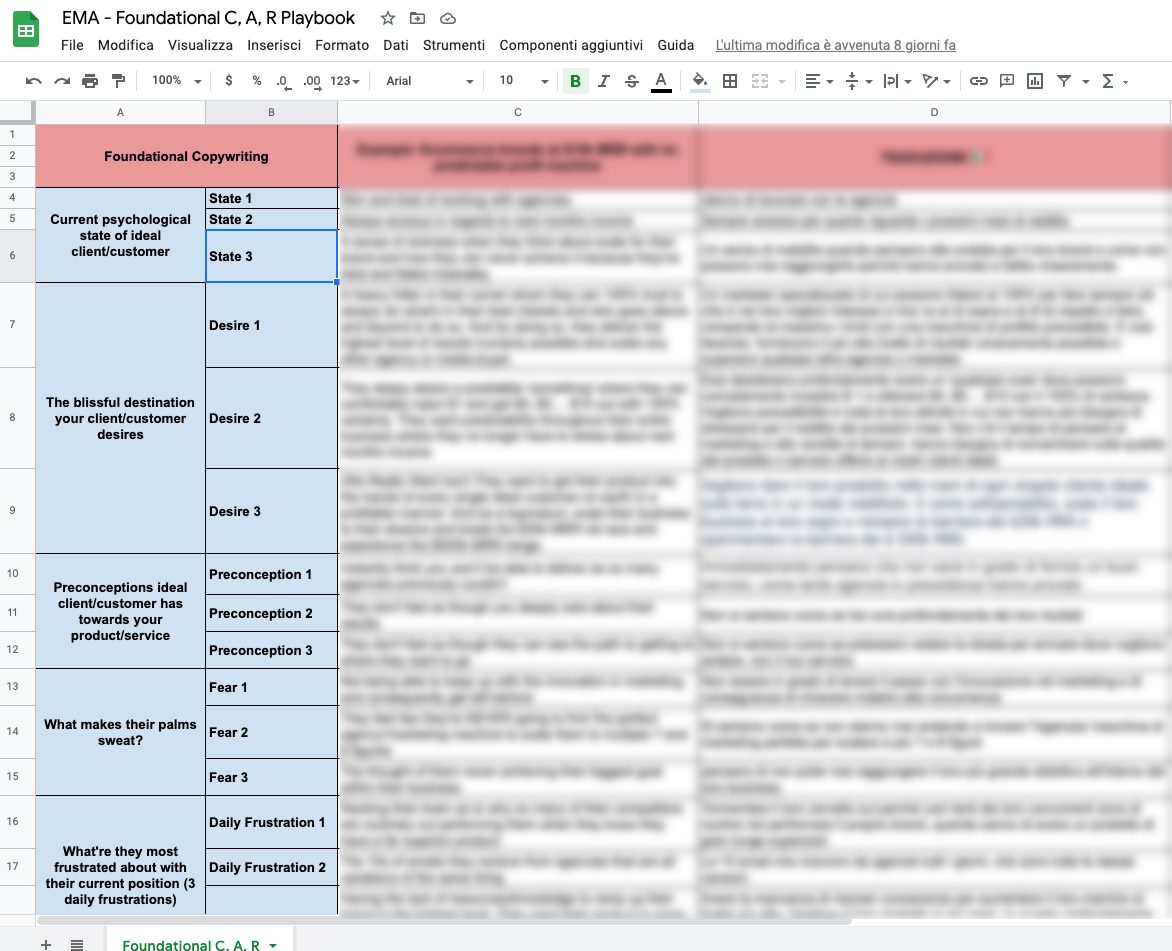This screenshot has height=951, width=1172.
Task: Toggle bold formatting
Action: click(575, 81)
